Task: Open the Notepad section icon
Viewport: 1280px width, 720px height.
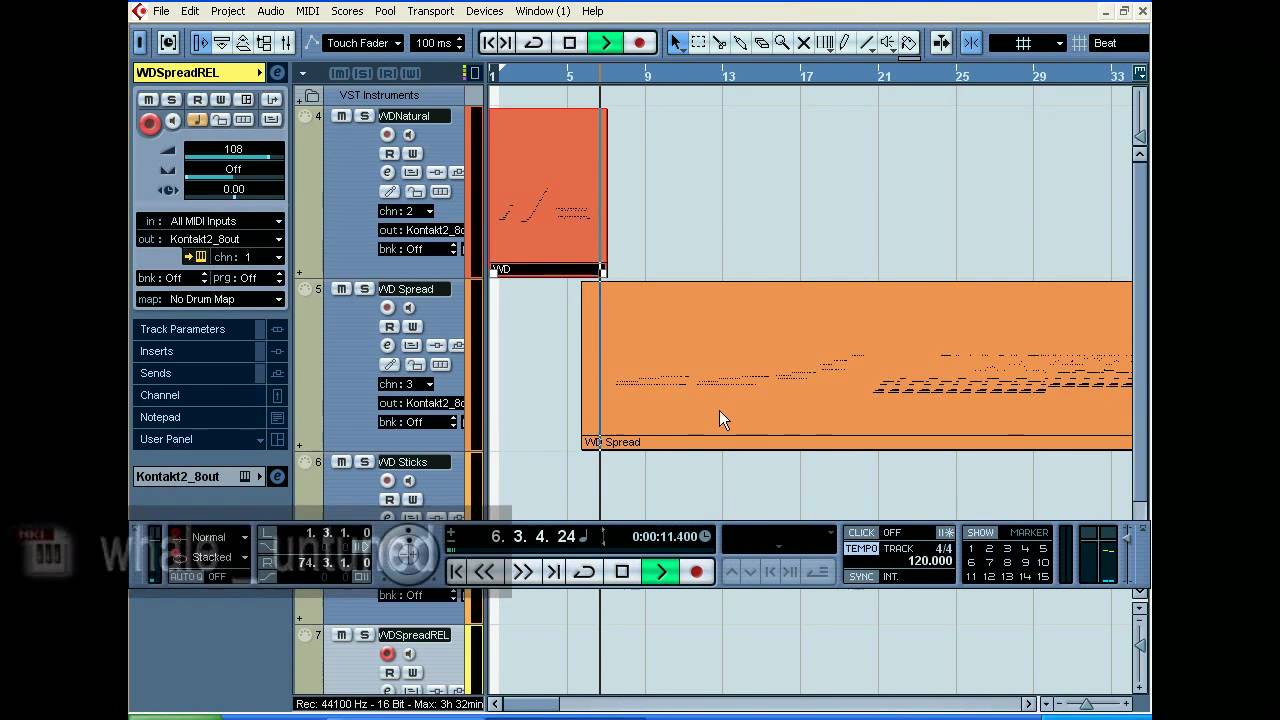Action: click(x=277, y=417)
